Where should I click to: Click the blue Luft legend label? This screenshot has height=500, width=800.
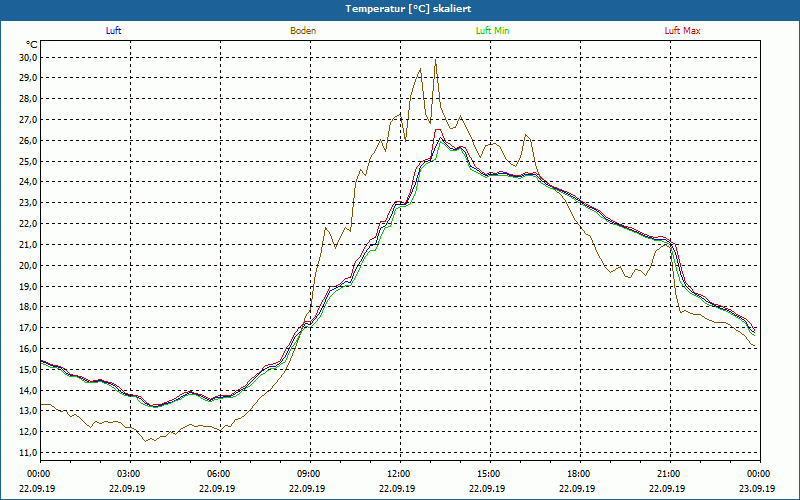(x=113, y=31)
